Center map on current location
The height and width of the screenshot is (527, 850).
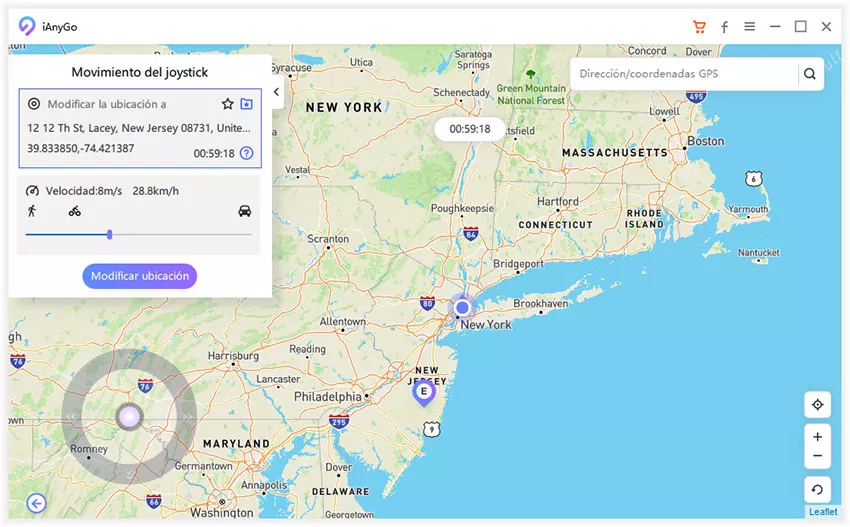click(x=817, y=404)
